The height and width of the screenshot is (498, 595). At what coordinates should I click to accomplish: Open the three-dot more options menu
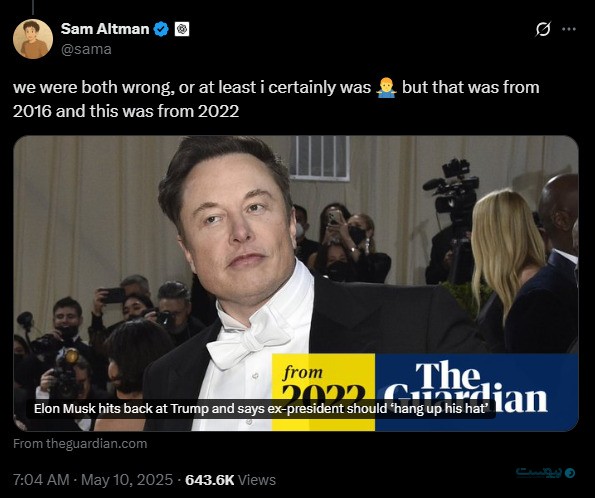pyautogui.click(x=568, y=29)
